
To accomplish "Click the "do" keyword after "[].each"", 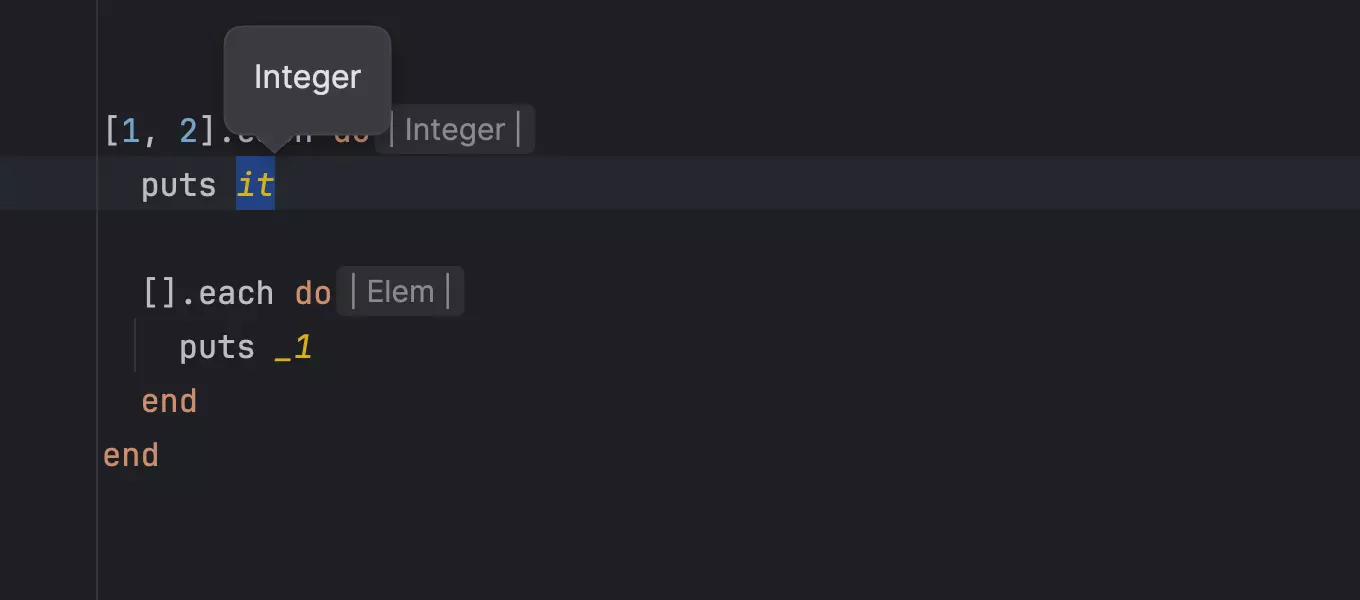I will [x=313, y=293].
